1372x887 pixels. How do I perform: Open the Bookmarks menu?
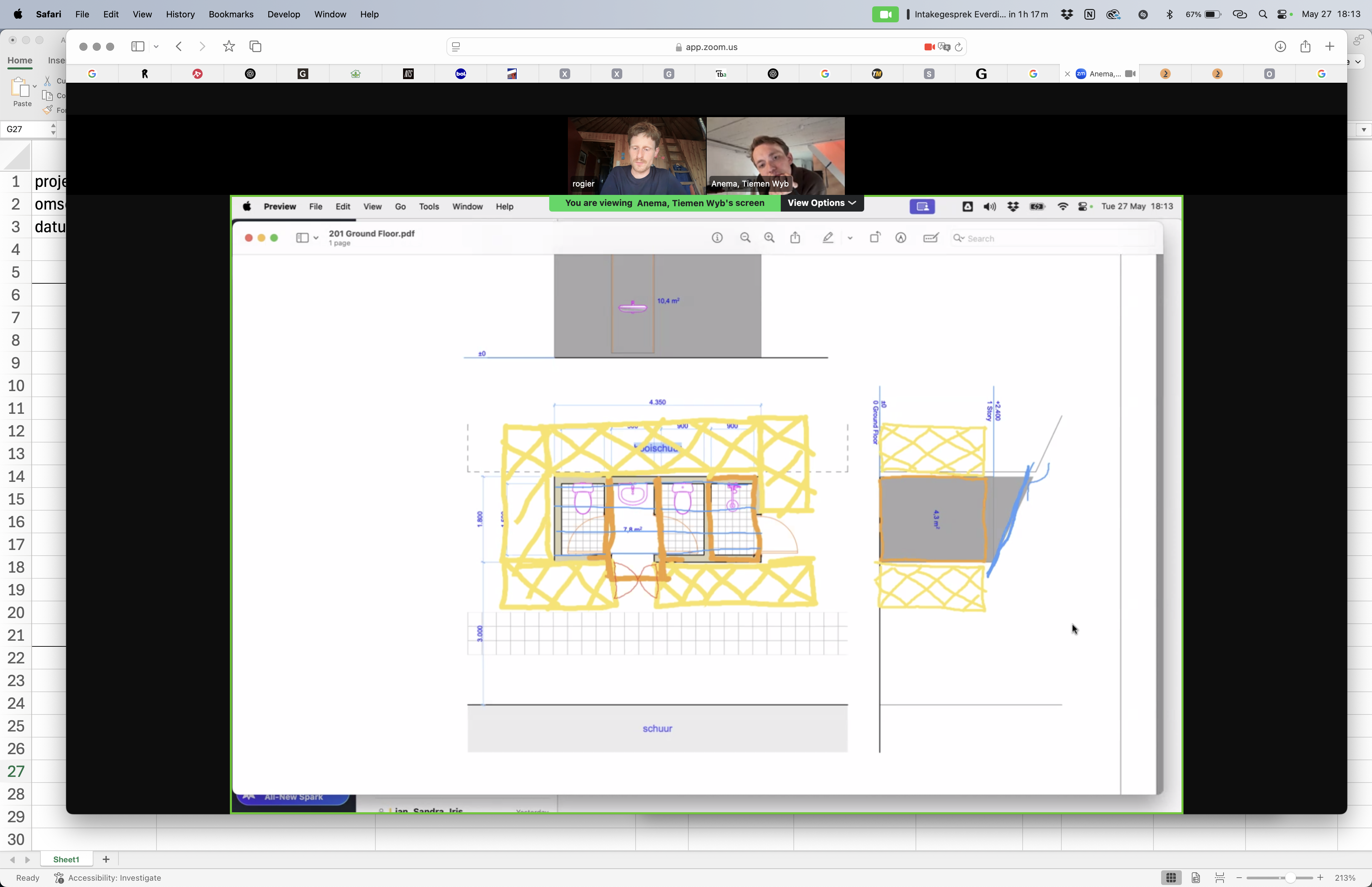click(x=230, y=14)
